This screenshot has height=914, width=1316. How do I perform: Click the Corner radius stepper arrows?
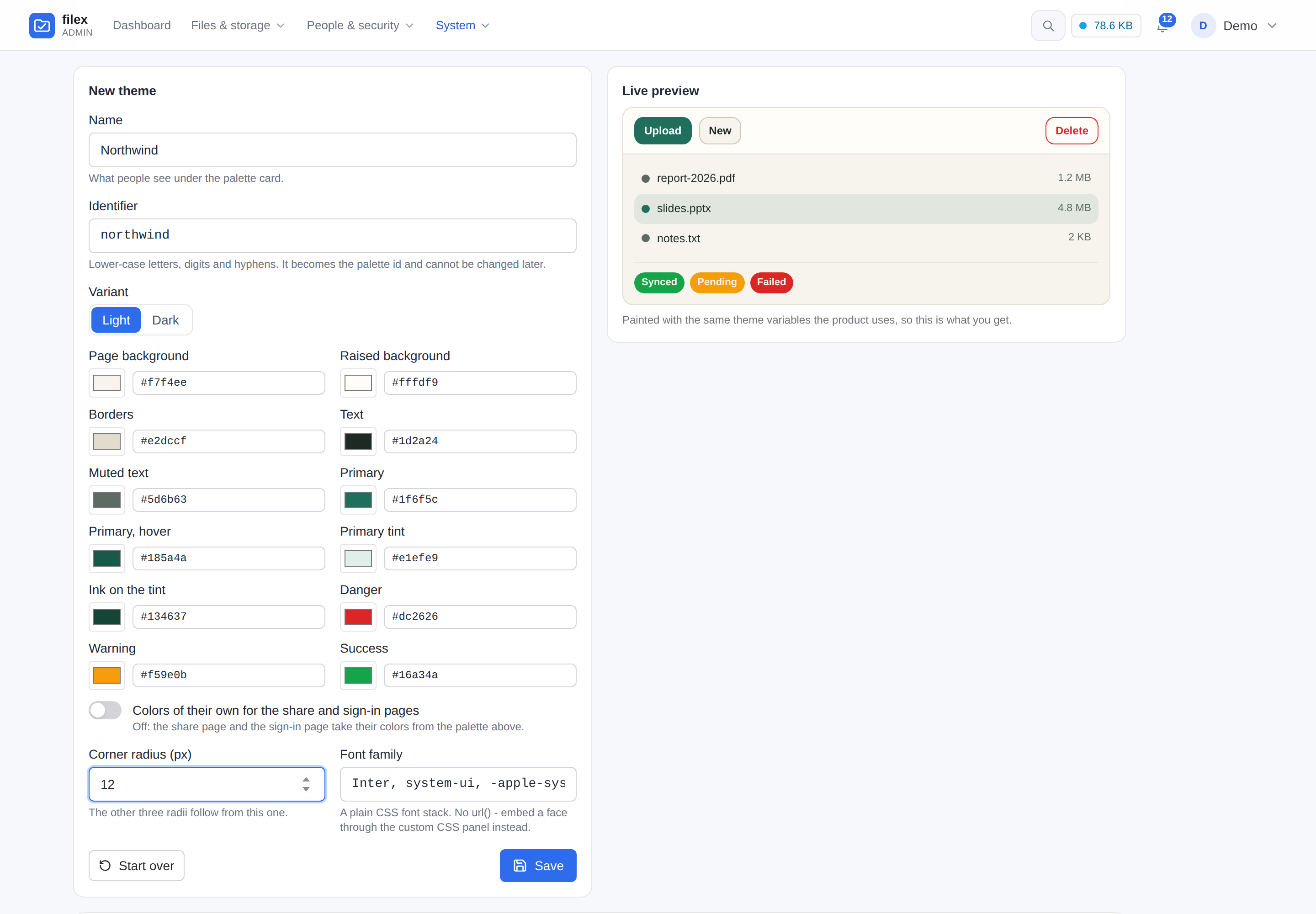(x=306, y=784)
